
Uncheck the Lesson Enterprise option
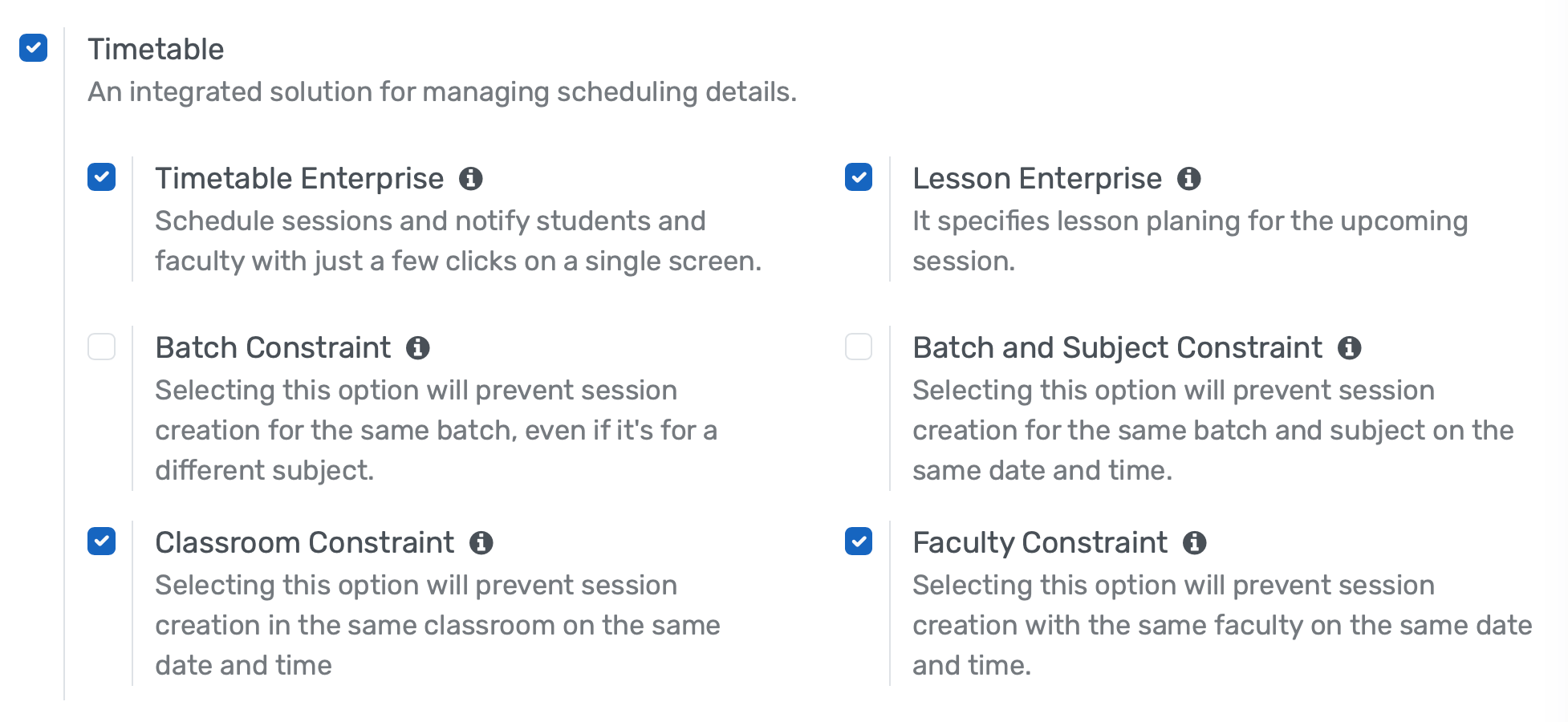[859, 178]
